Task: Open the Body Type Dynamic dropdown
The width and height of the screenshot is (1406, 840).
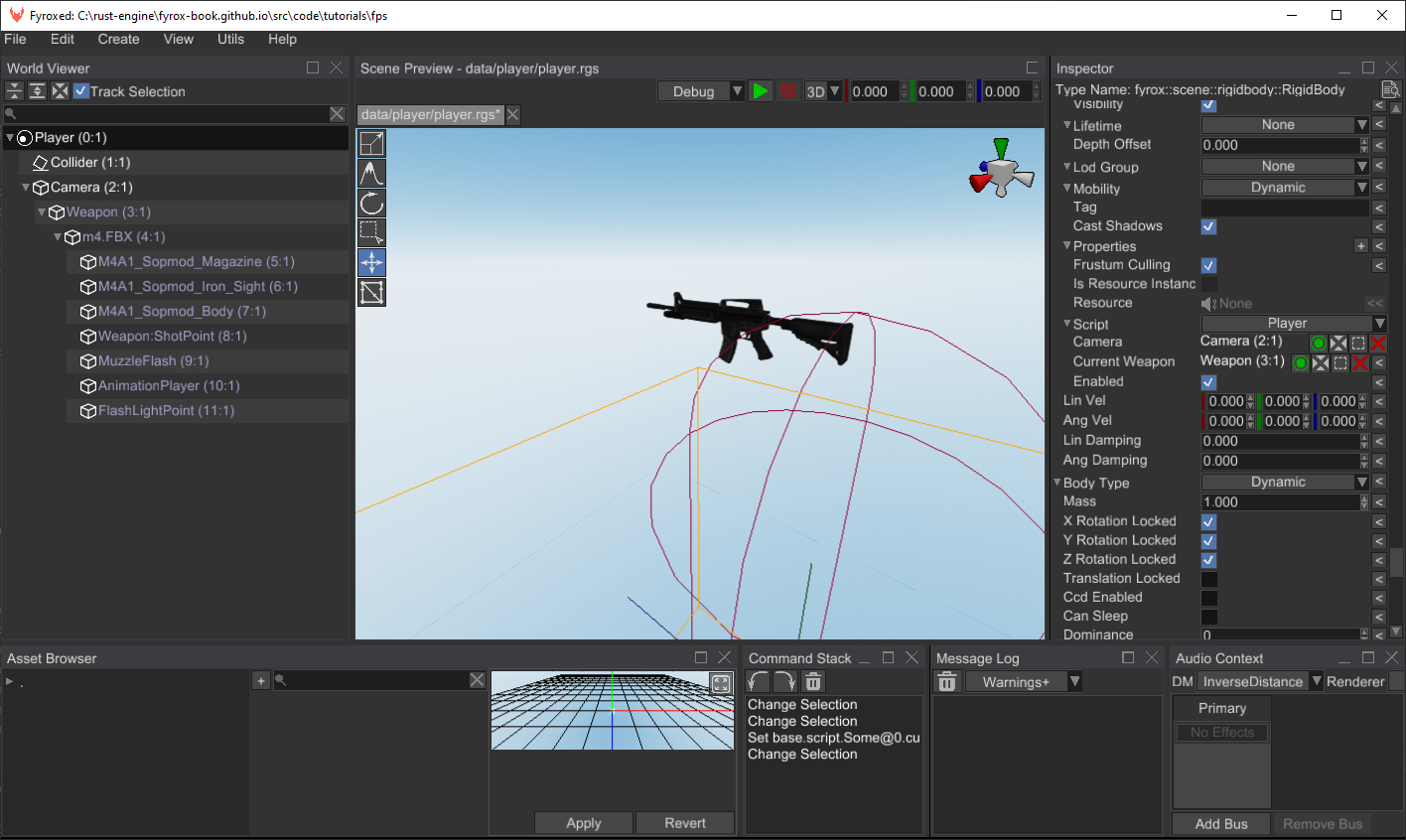Action: click(1285, 483)
